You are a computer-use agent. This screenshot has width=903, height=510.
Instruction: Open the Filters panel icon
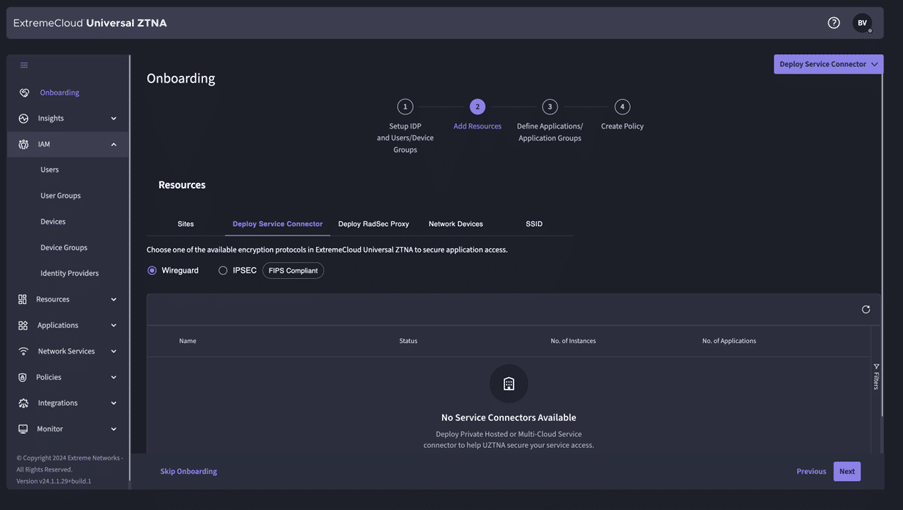876,376
